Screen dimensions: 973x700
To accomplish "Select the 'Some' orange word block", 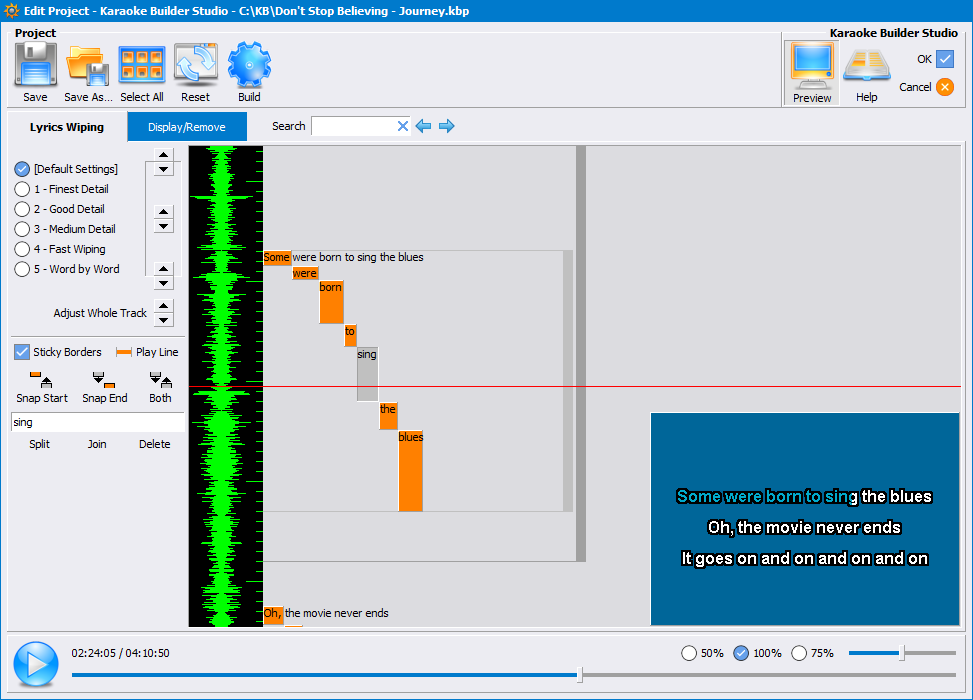I will point(277,258).
